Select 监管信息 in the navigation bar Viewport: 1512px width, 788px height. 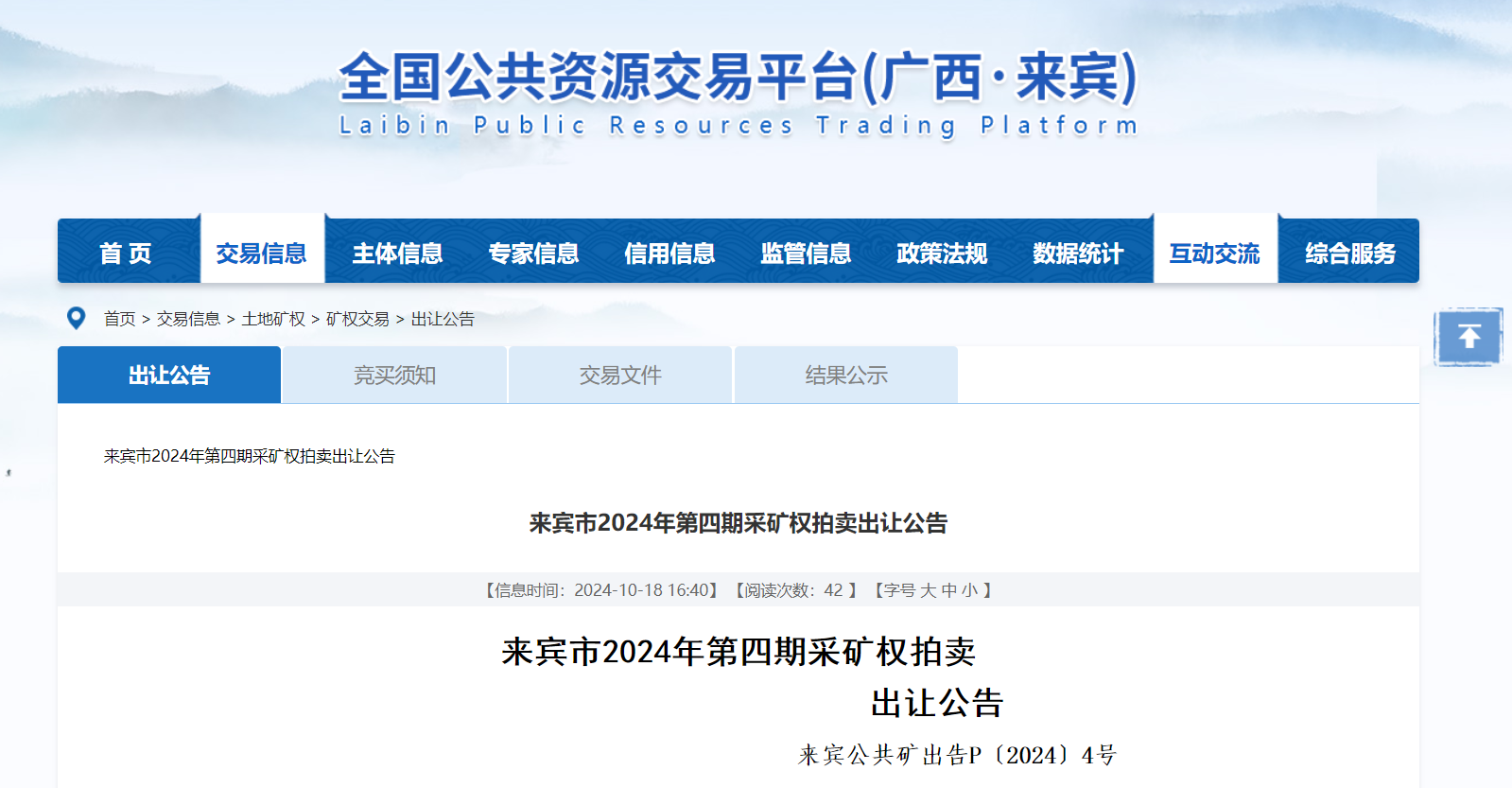coord(806,254)
